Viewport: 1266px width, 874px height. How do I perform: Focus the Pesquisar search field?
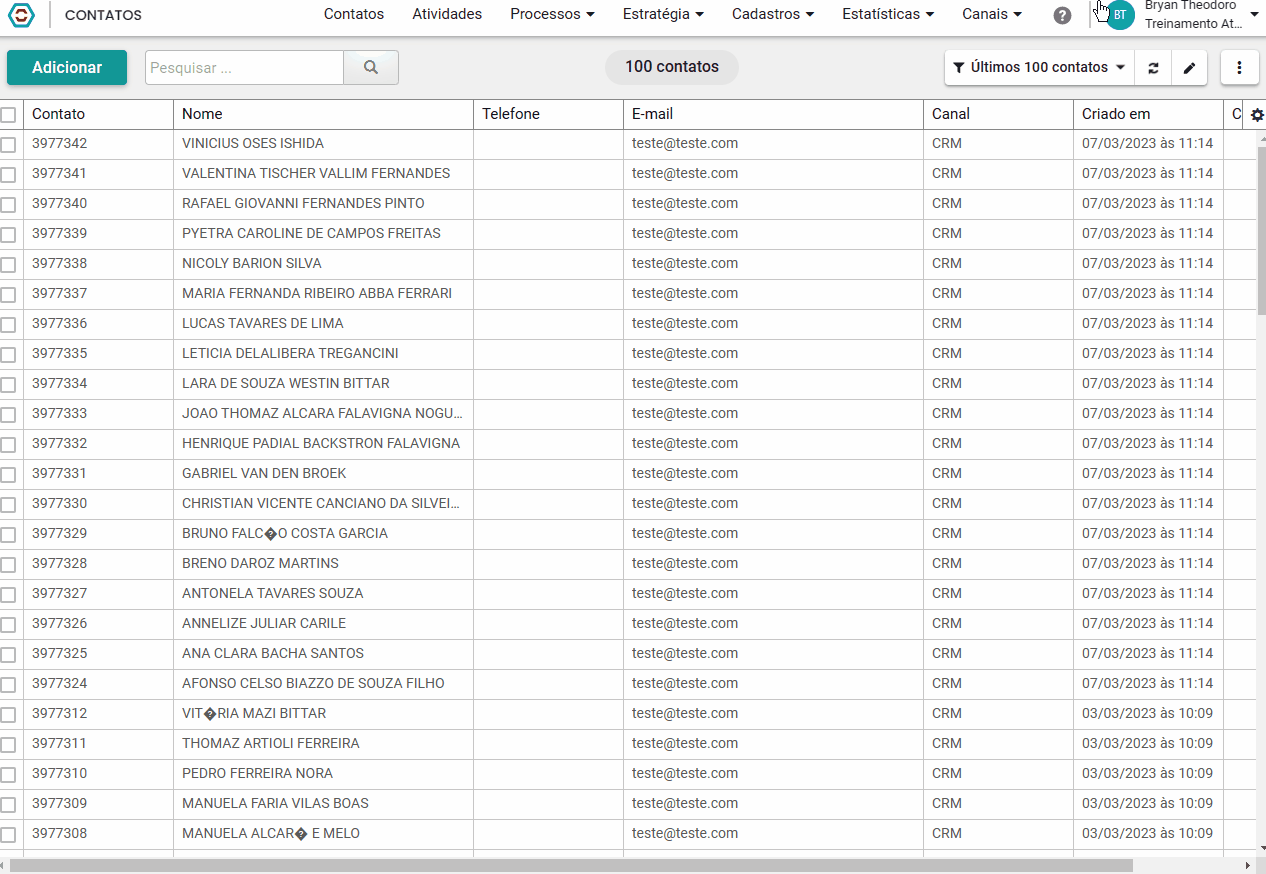click(x=245, y=68)
